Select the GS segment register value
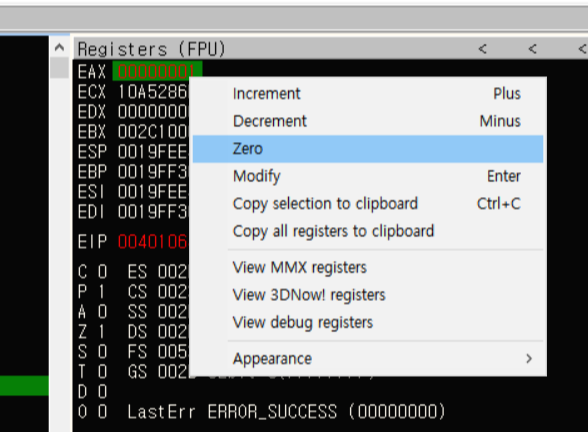This screenshot has width=588, height=432. [173, 372]
